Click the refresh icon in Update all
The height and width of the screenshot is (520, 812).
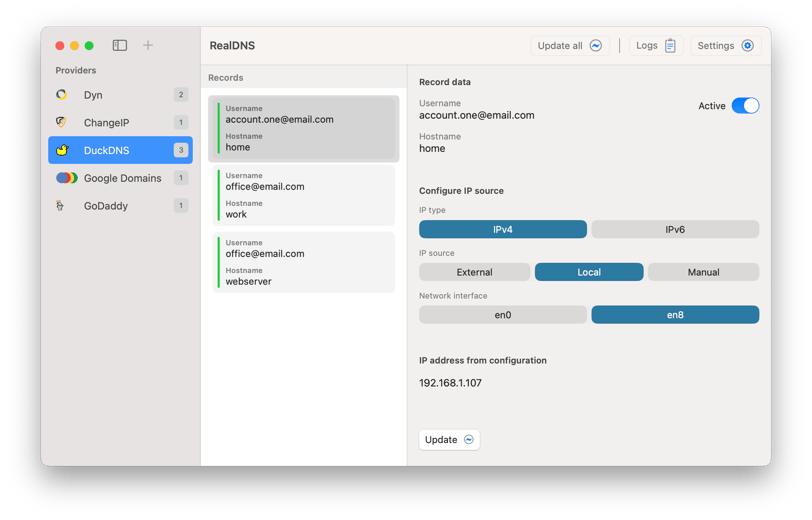pos(596,46)
